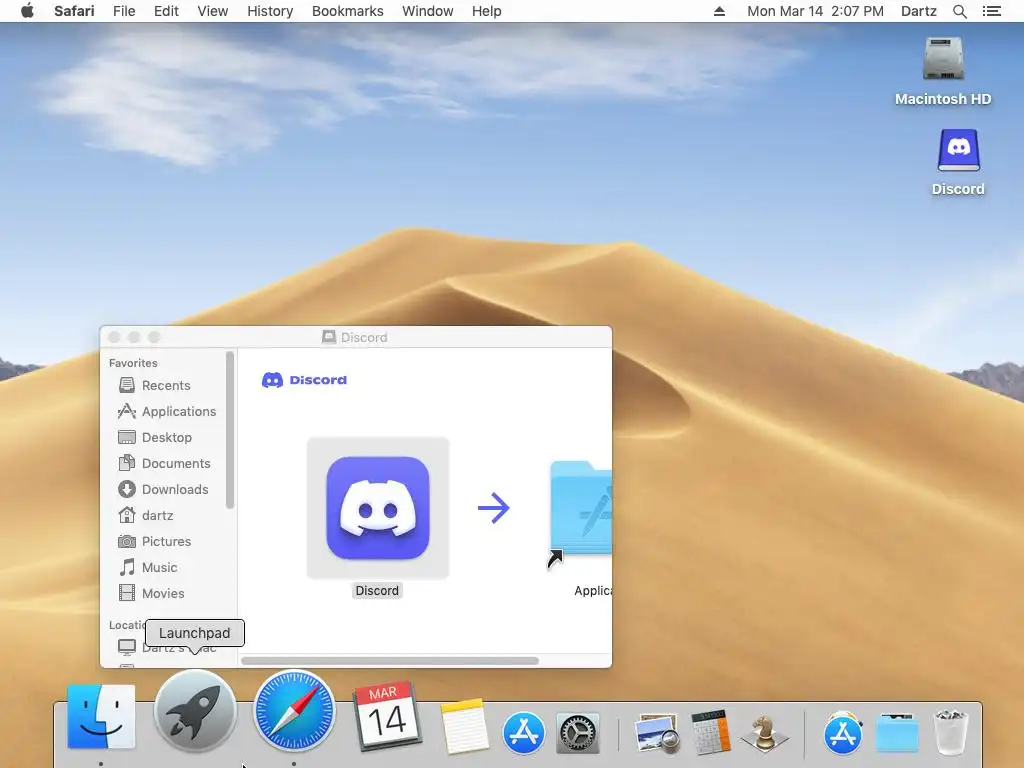The height and width of the screenshot is (768, 1024).
Task: Select Documents in Finder sidebar
Action: click(166, 464)
